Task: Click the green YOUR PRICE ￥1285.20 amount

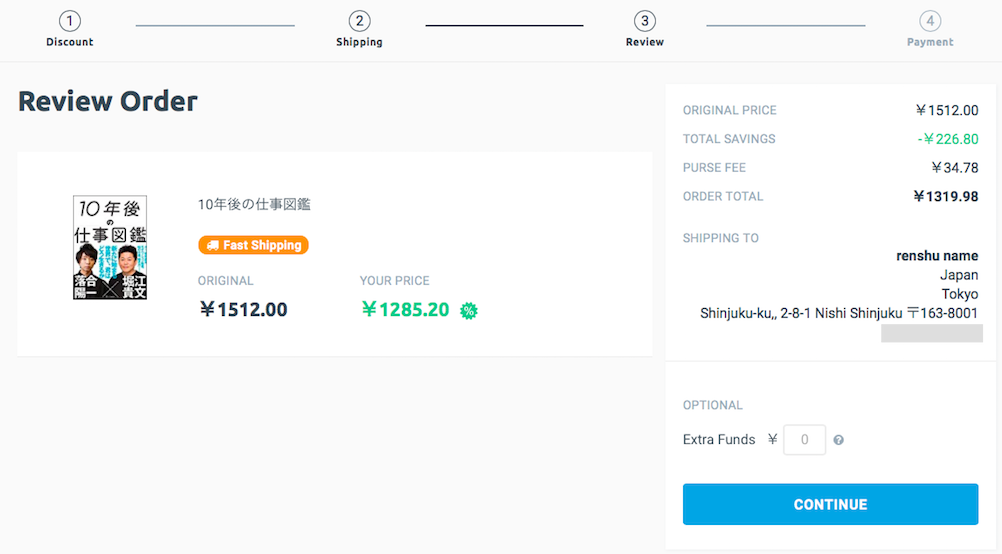Action: point(405,310)
